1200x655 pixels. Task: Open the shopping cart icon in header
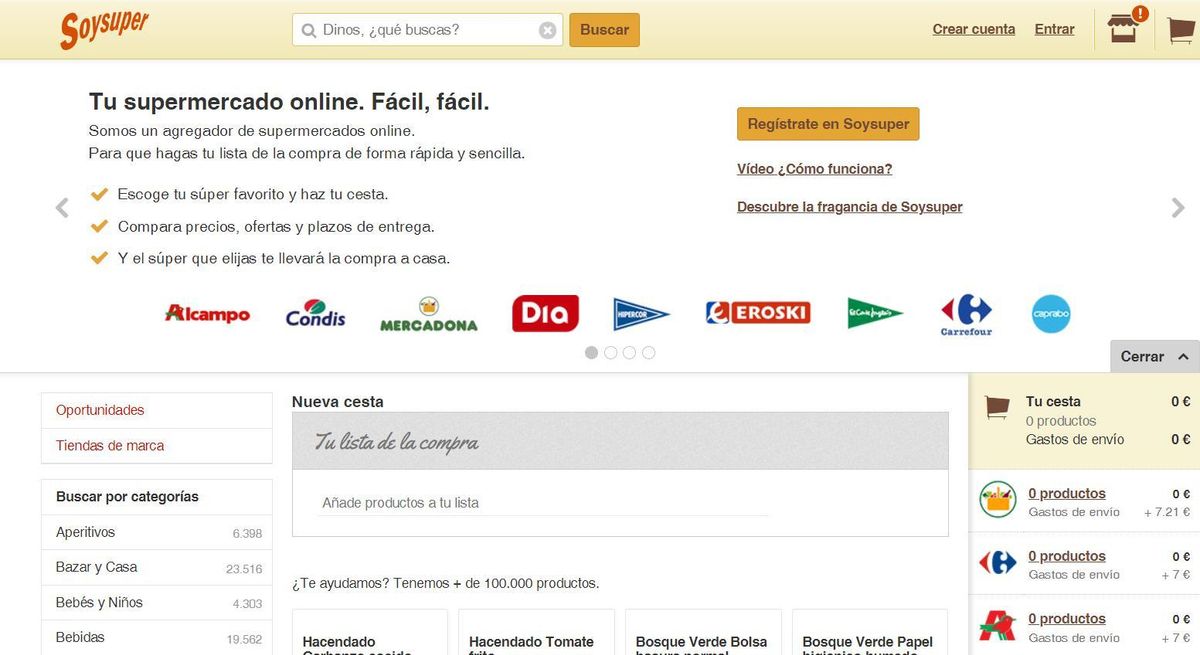pyautogui.click(x=1181, y=31)
